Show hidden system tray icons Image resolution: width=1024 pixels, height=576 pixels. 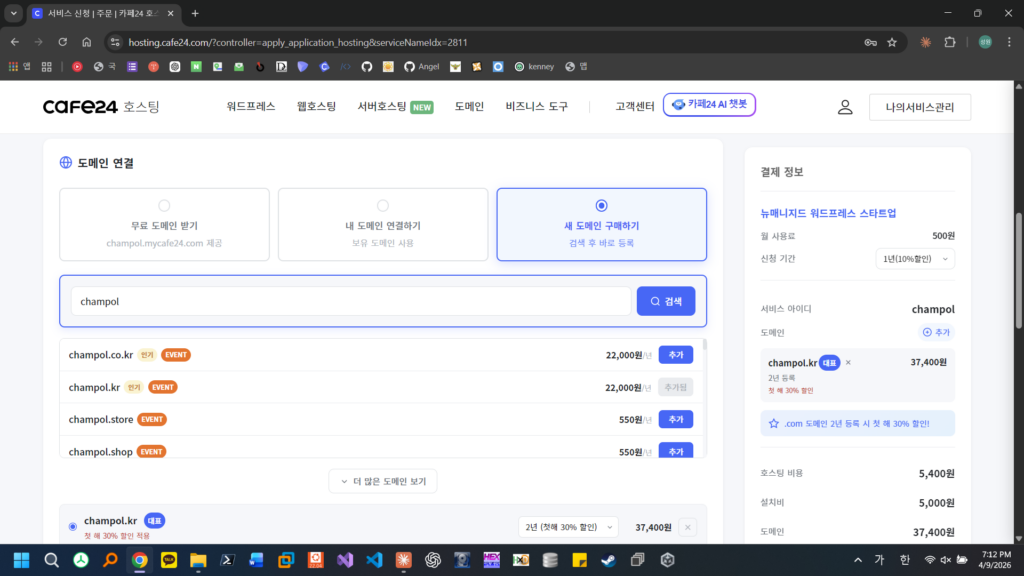click(857, 560)
